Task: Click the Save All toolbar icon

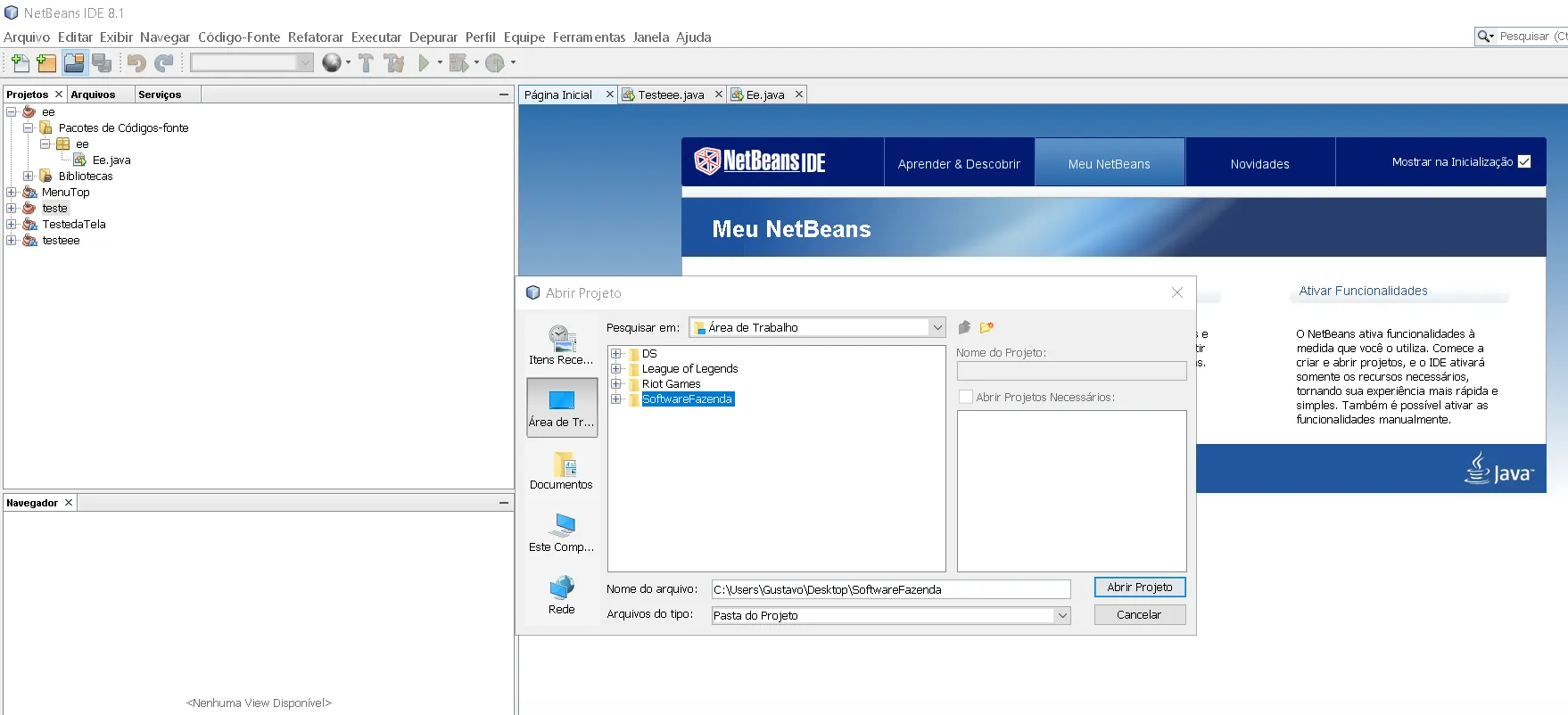Action: coord(102,62)
